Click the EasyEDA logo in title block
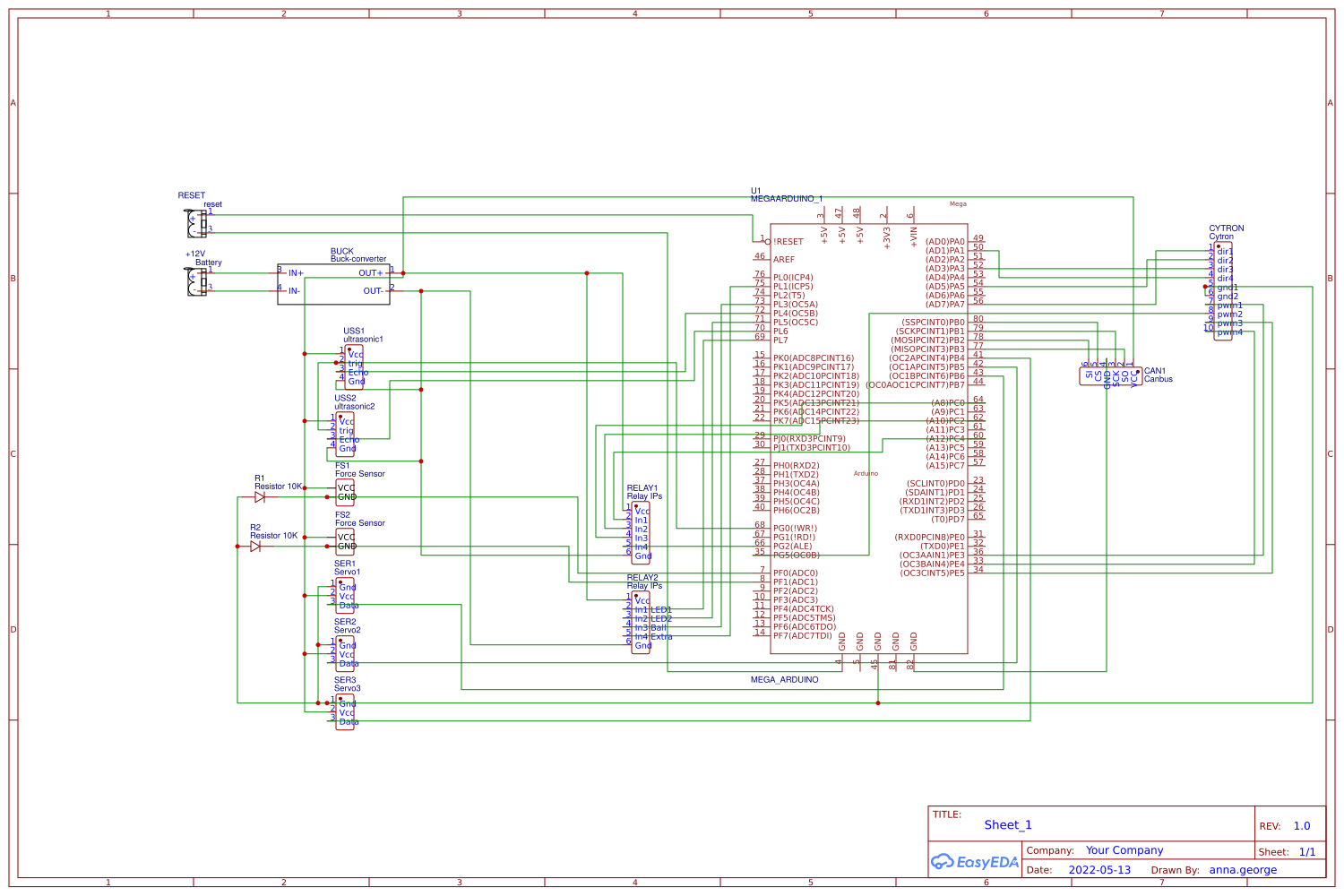 click(975, 862)
